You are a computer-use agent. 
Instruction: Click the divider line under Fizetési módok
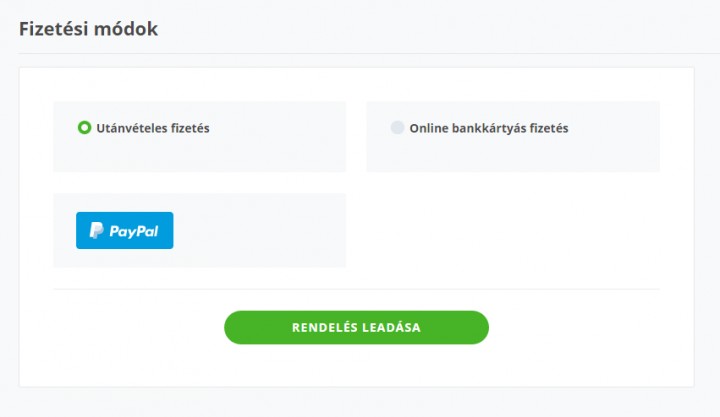tap(369, 53)
